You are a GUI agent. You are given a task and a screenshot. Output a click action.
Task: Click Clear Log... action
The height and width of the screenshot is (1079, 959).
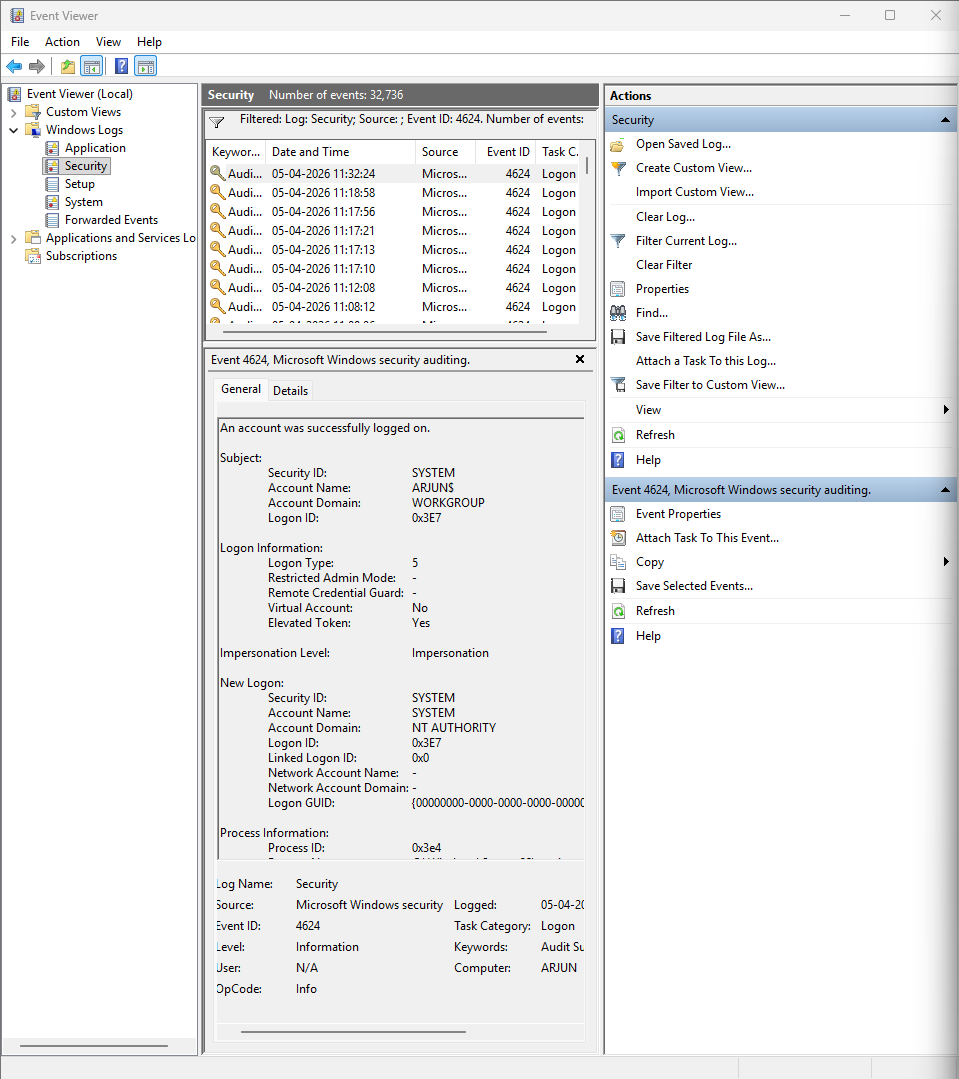pos(665,217)
